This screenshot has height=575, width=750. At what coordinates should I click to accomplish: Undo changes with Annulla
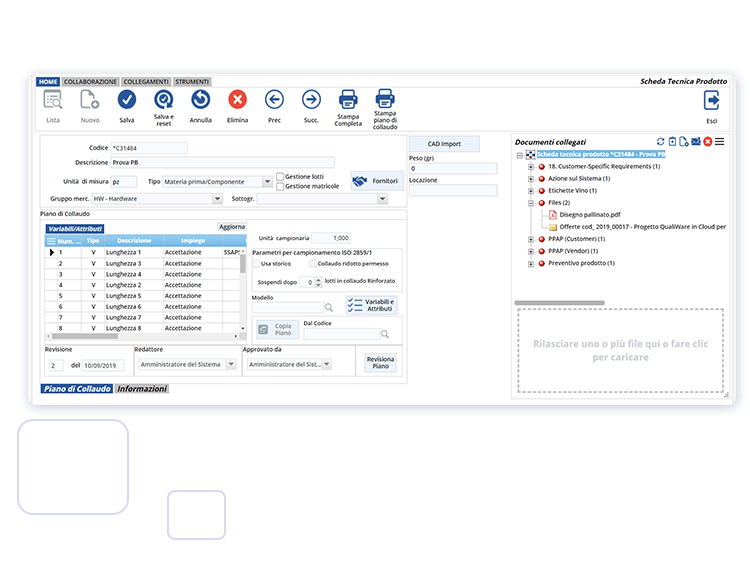pos(200,100)
